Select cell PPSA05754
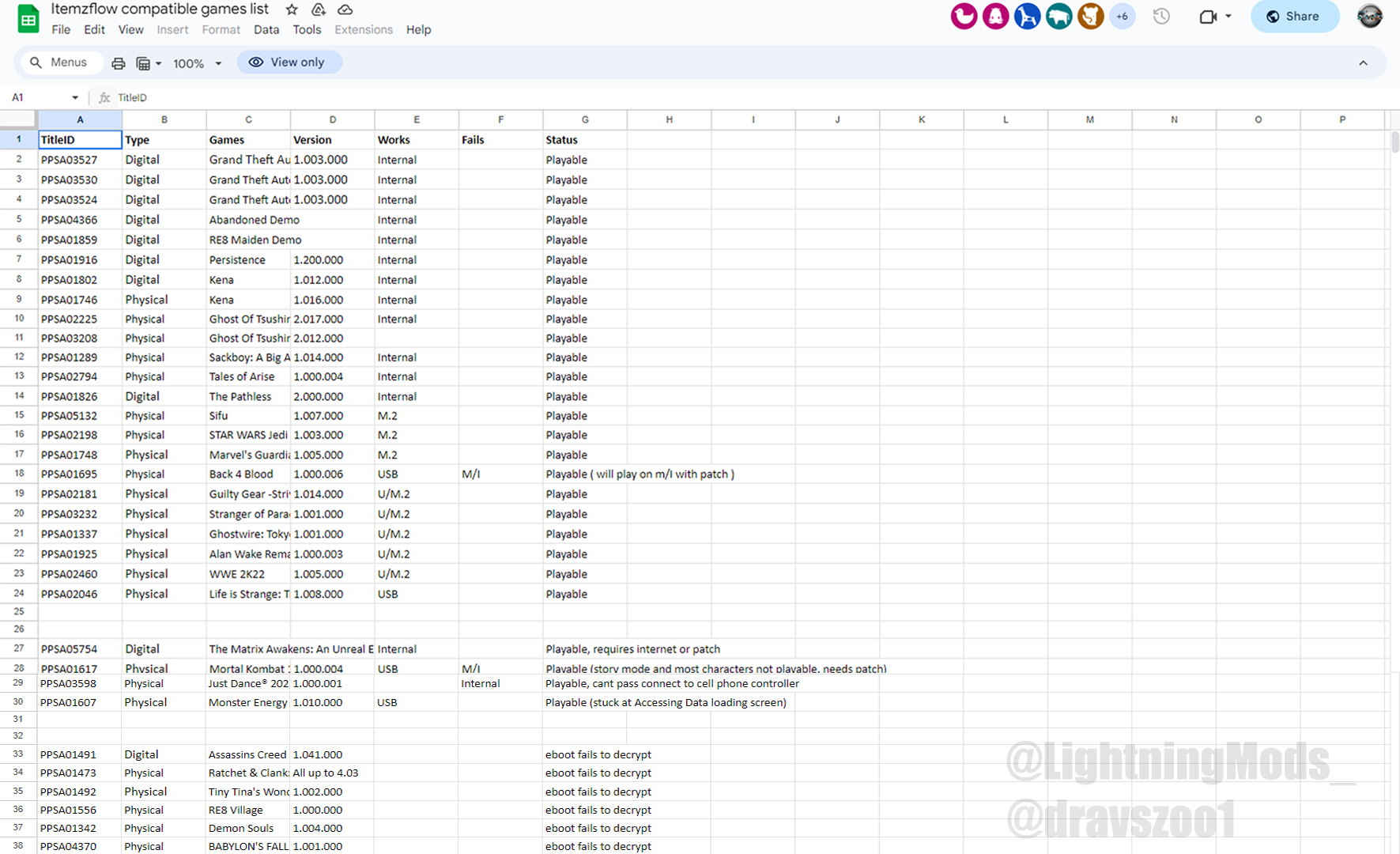The image size is (1400, 854). click(80, 649)
